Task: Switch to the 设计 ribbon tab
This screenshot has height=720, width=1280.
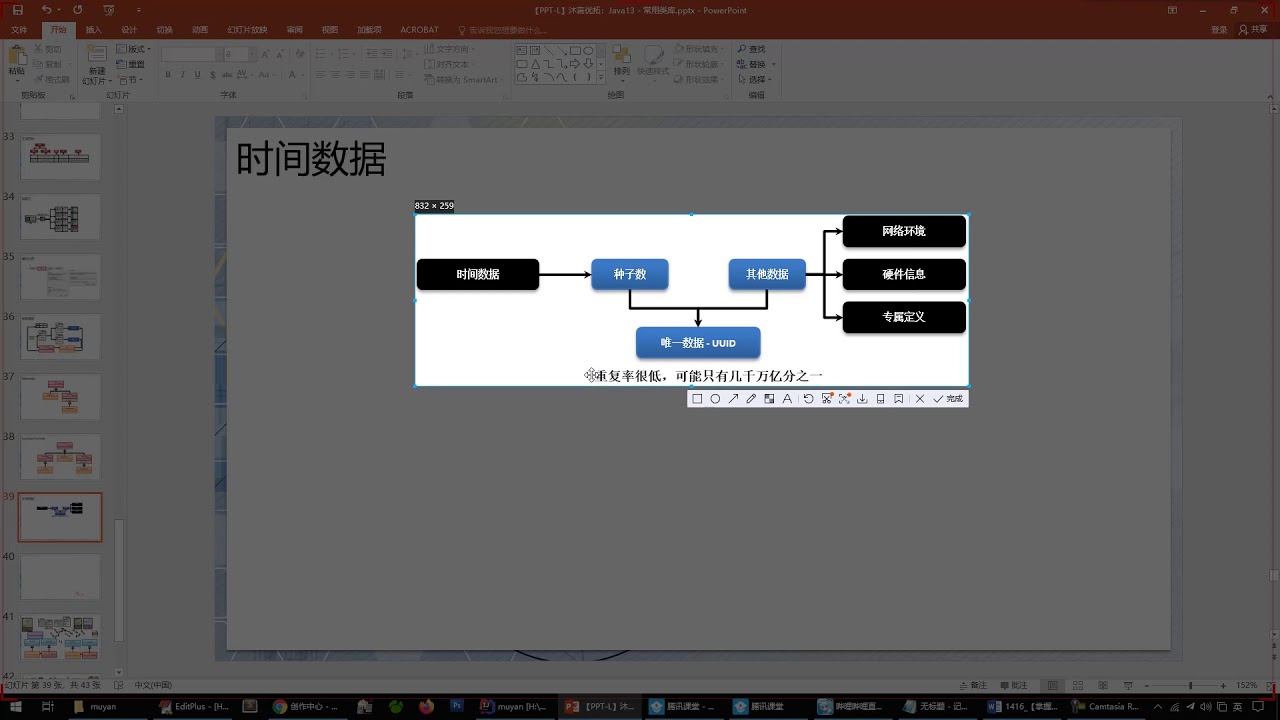Action: 129,30
